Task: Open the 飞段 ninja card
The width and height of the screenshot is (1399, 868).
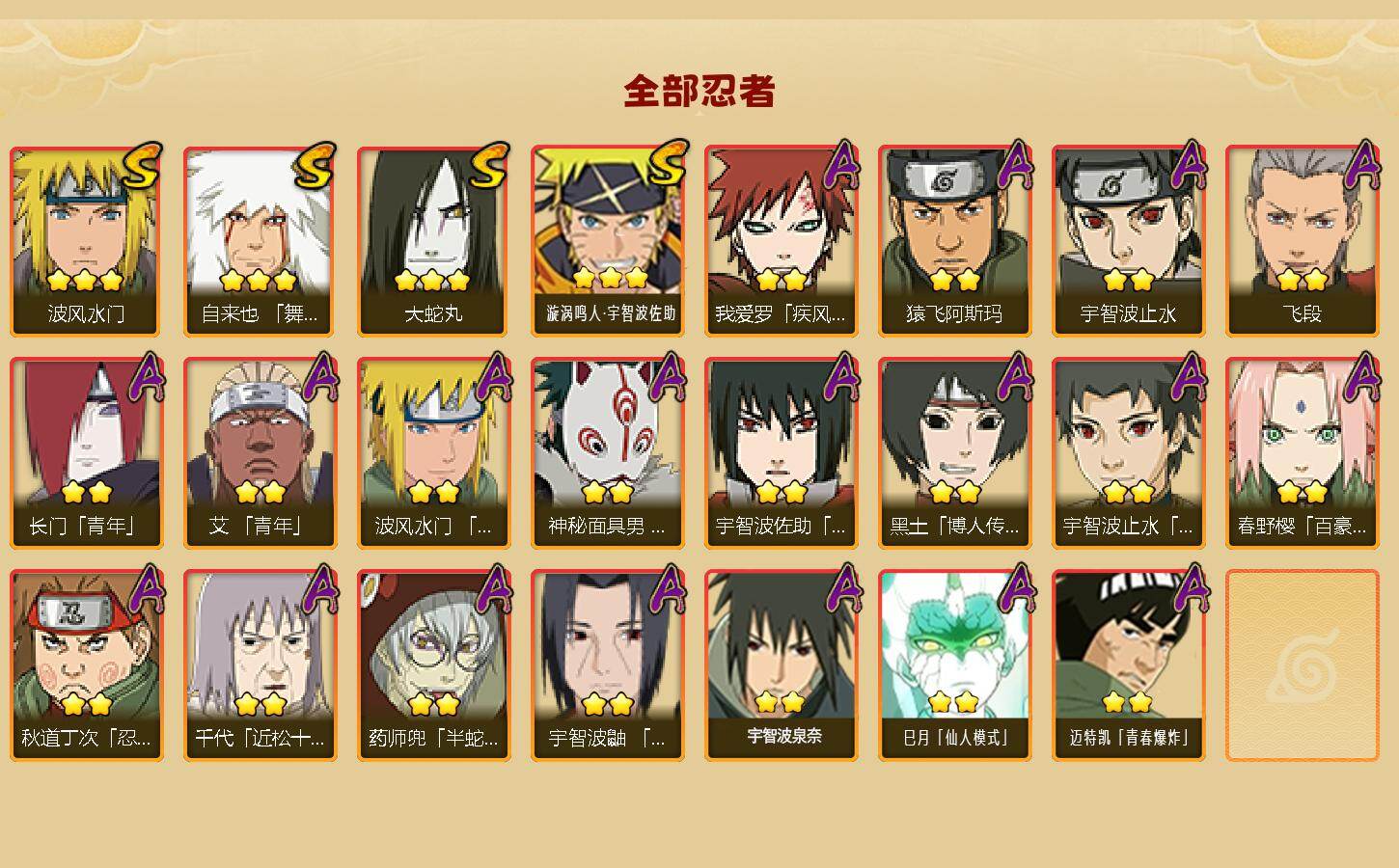Action: (x=1302, y=241)
